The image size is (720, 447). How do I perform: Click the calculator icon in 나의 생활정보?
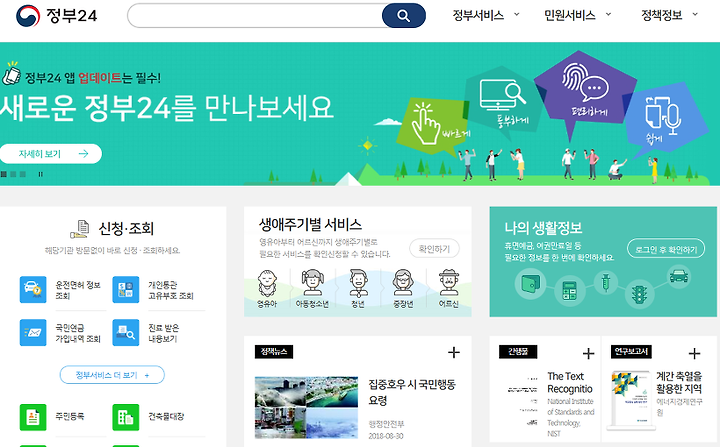[x=569, y=291]
